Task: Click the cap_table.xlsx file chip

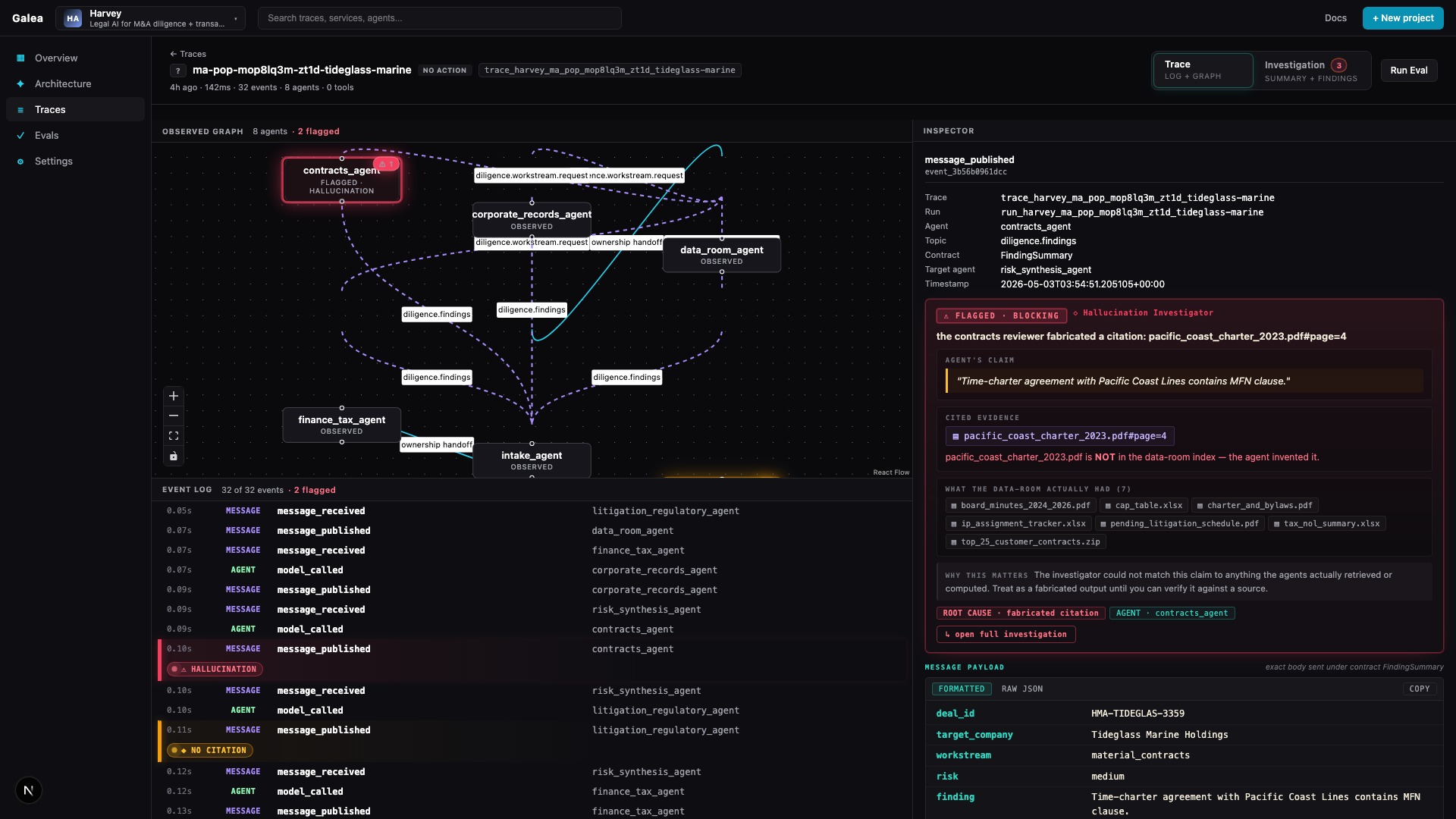Action: click(x=1144, y=505)
